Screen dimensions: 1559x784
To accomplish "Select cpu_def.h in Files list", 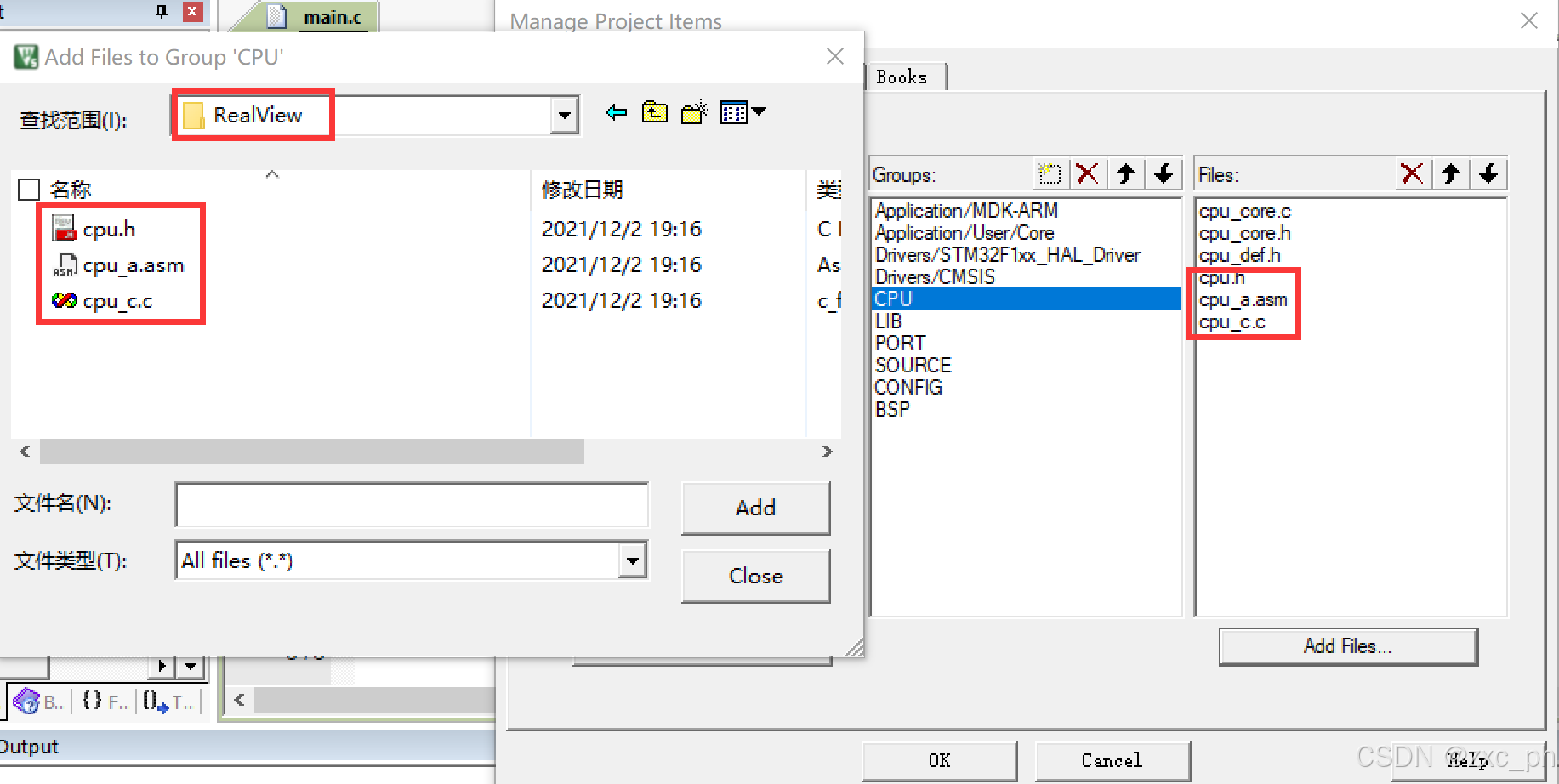I will click(1239, 255).
